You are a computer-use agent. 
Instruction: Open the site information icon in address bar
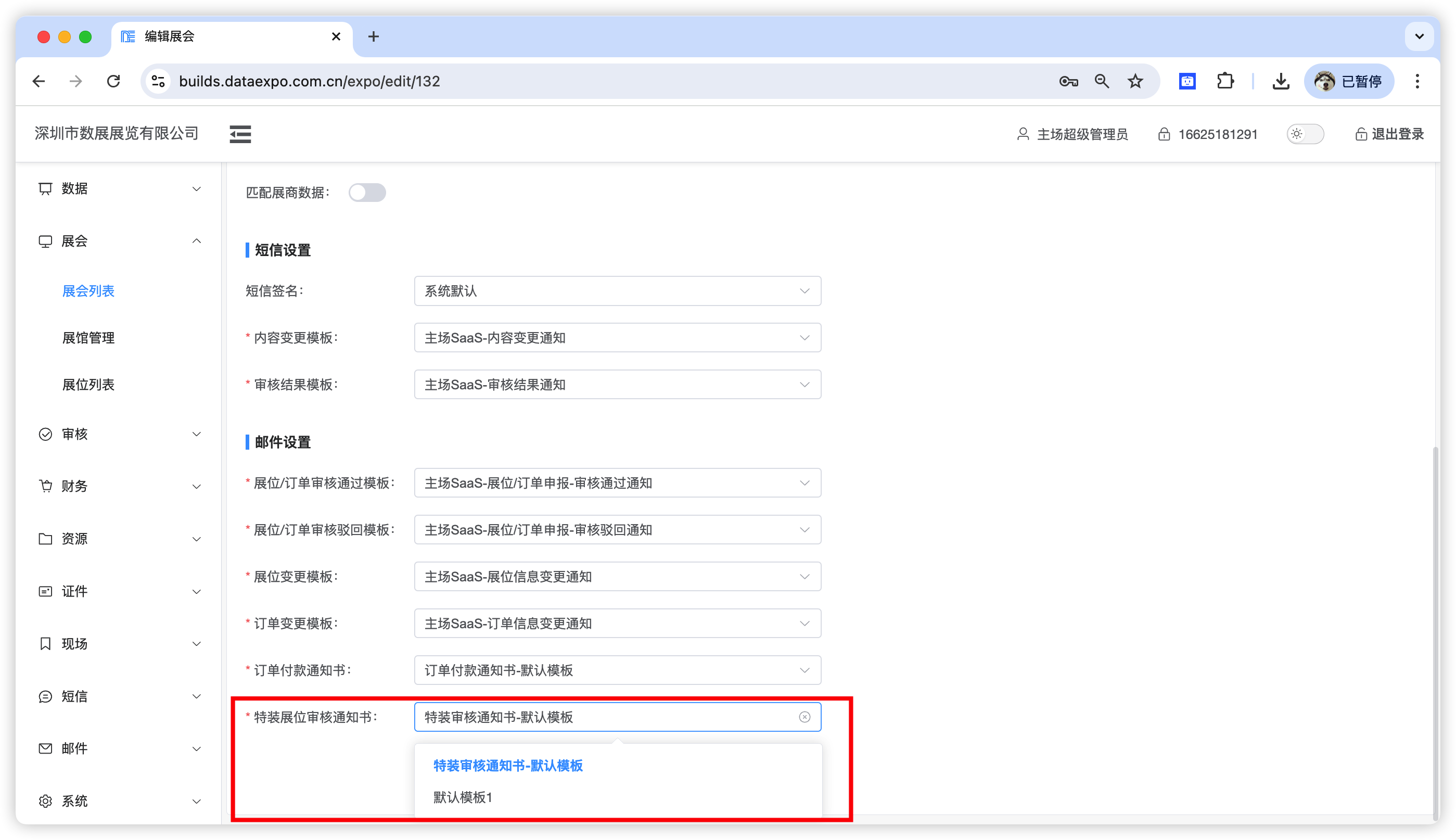pyautogui.click(x=158, y=81)
